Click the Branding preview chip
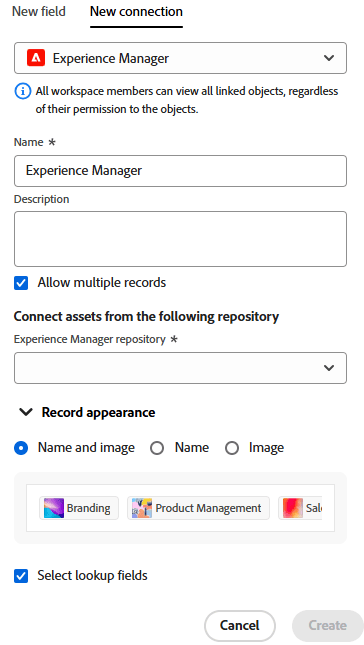This screenshot has width=364, height=645. coord(79,508)
